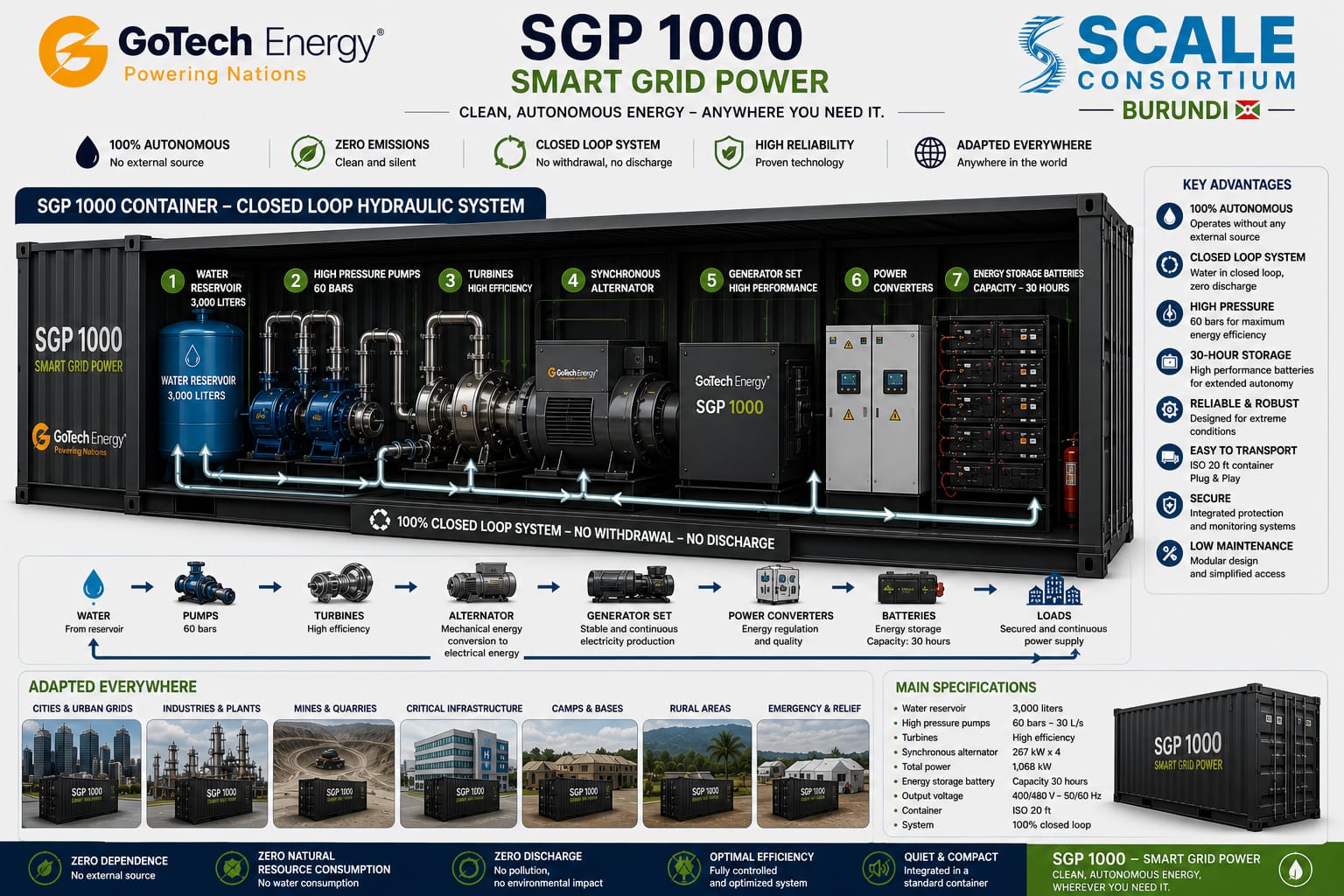Click the Quiet & Compact speaker icon
This screenshot has height=896, width=1344.
coord(878,869)
